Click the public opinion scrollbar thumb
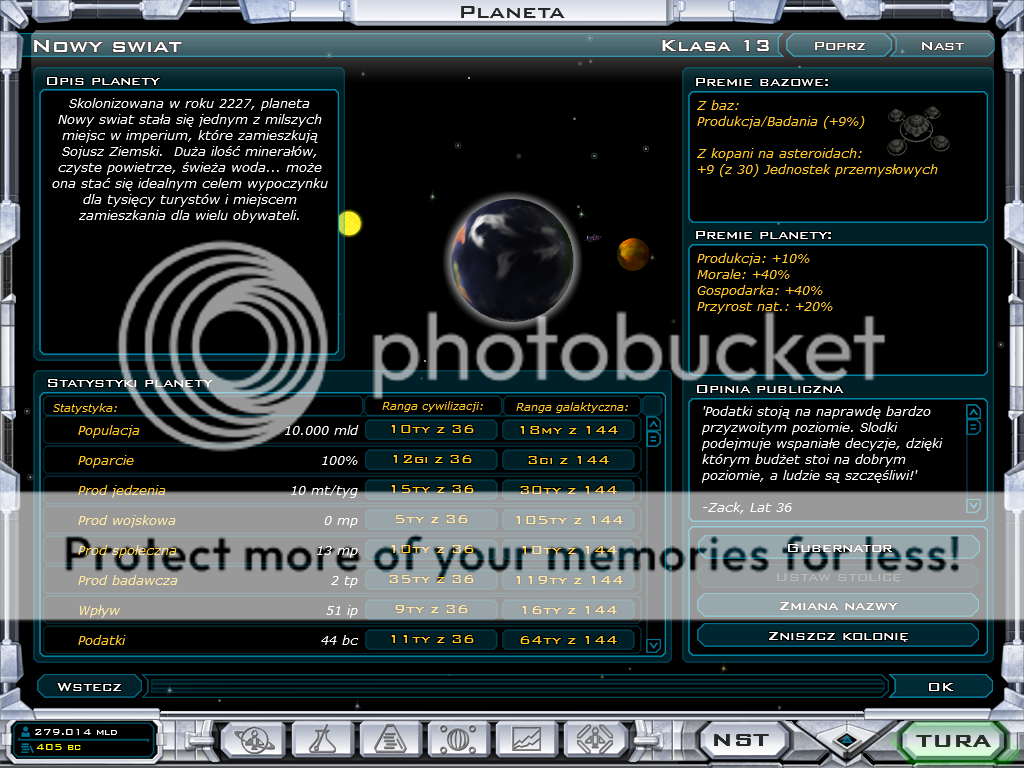 (x=973, y=428)
